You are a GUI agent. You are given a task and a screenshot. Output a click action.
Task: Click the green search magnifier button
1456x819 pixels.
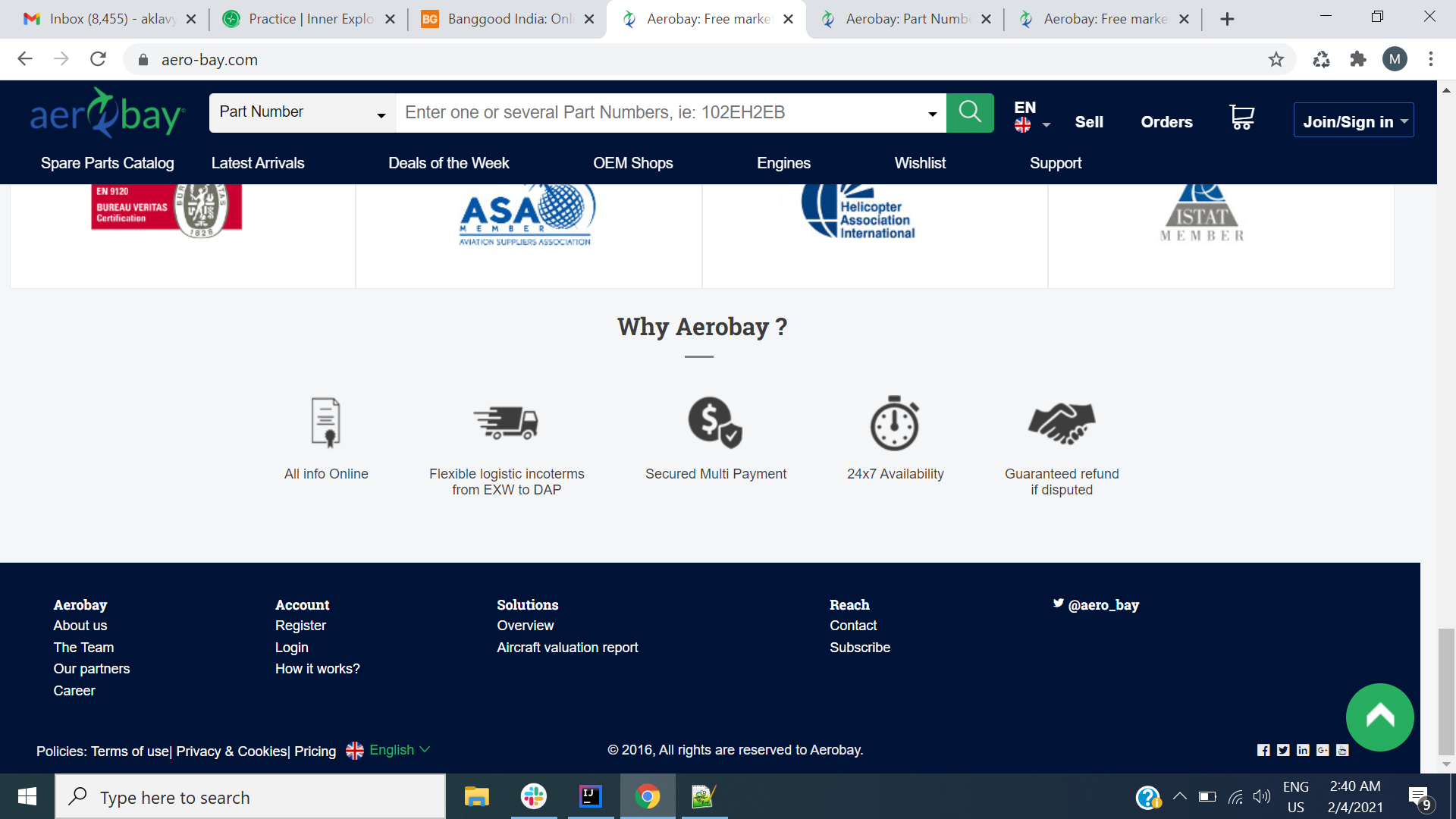(x=970, y=112)
